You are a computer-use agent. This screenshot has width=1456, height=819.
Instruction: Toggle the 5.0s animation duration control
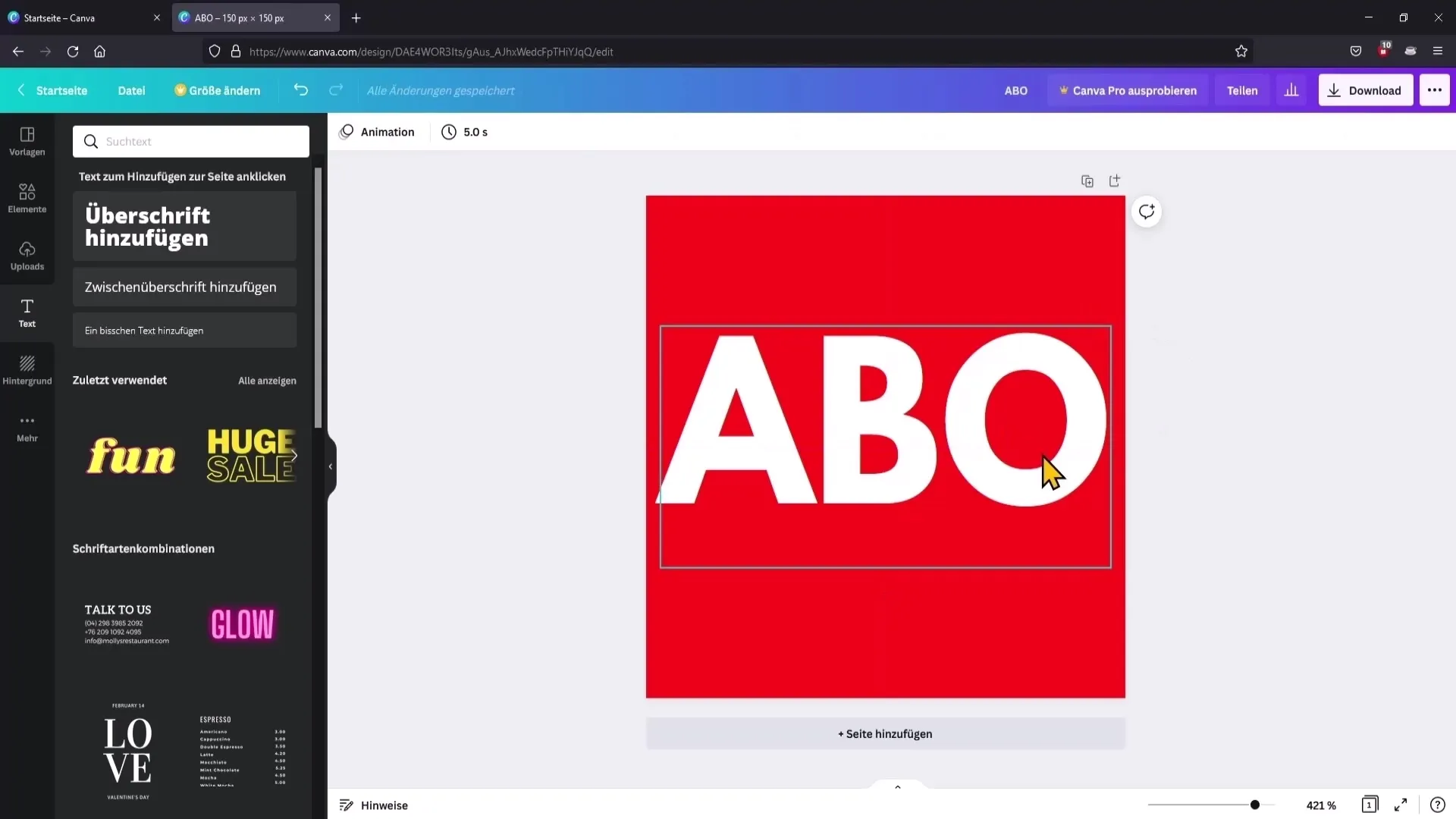coord(465,131)
